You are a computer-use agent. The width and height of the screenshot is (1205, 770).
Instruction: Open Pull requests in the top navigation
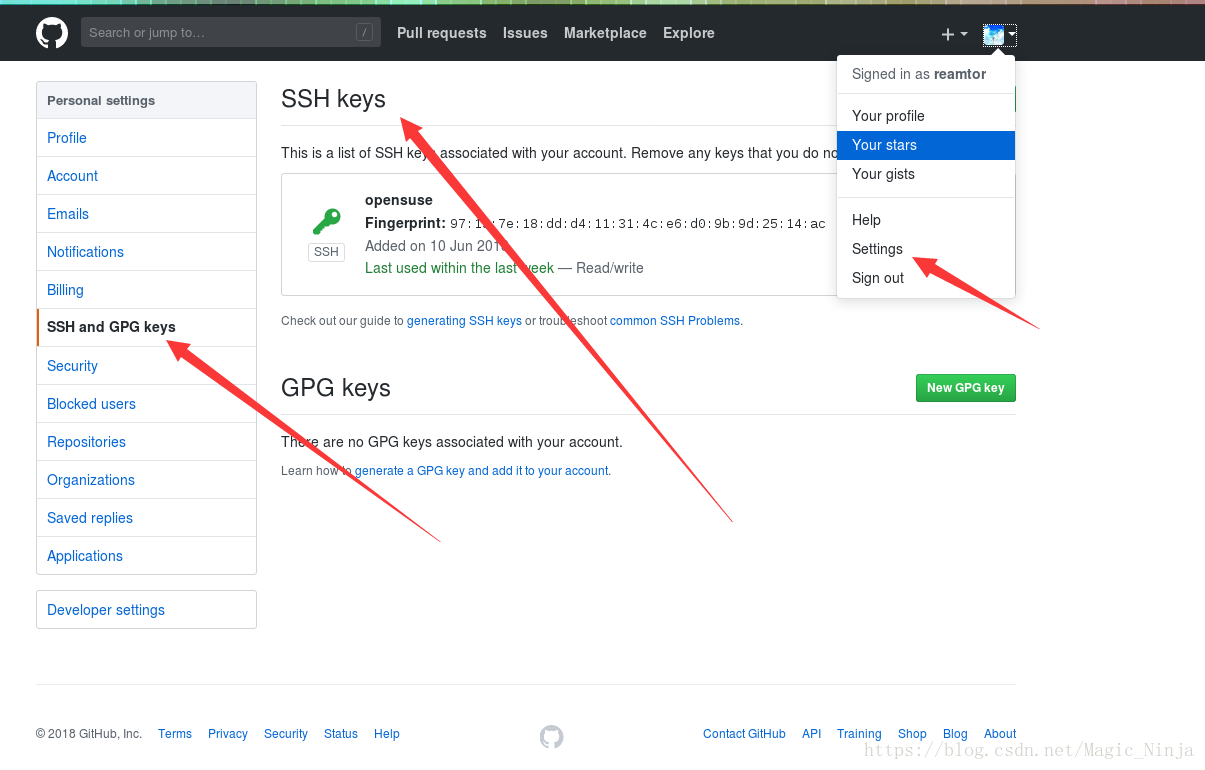pos(442,33)
